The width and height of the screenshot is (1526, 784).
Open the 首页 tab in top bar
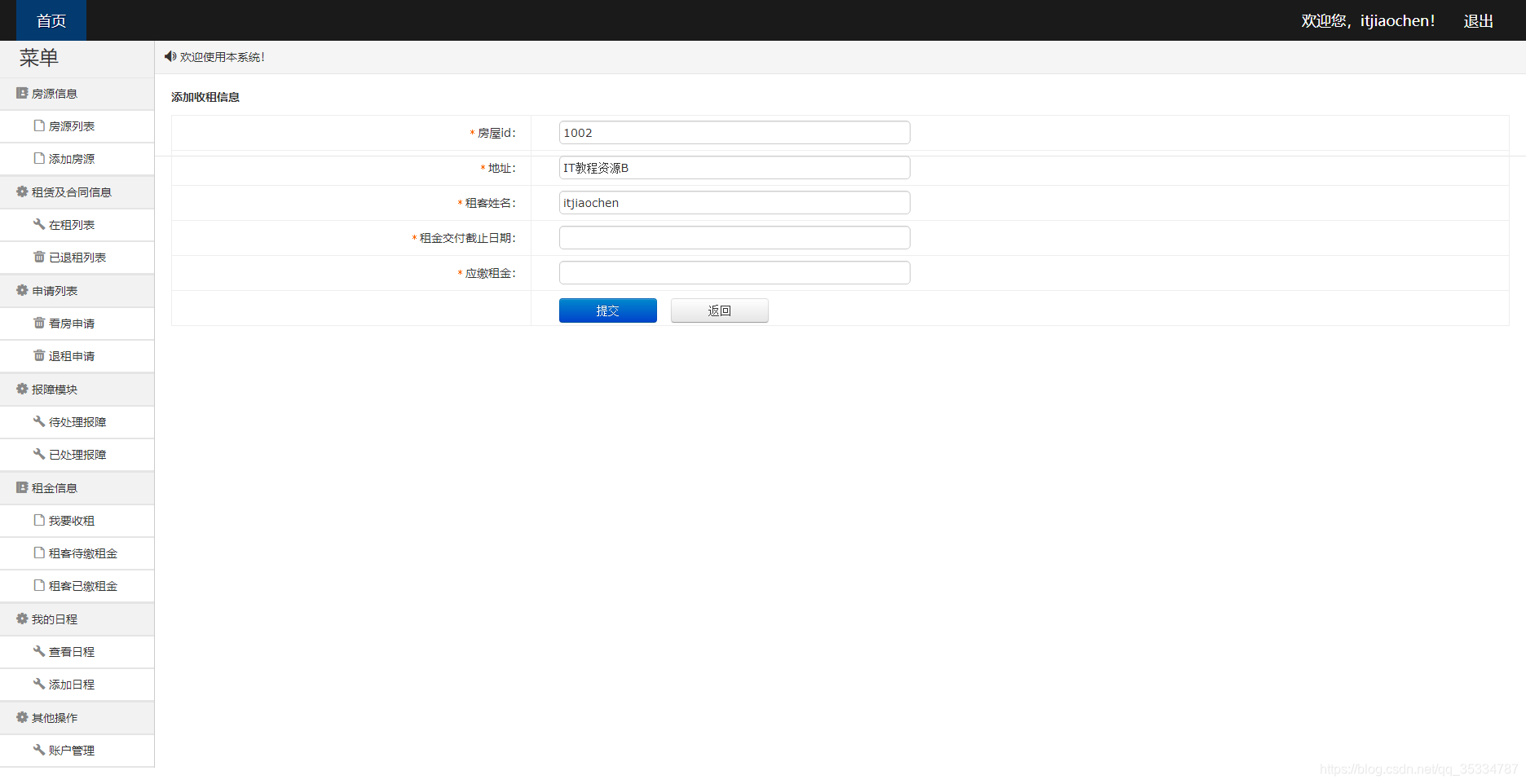click(x=51, y=20)
